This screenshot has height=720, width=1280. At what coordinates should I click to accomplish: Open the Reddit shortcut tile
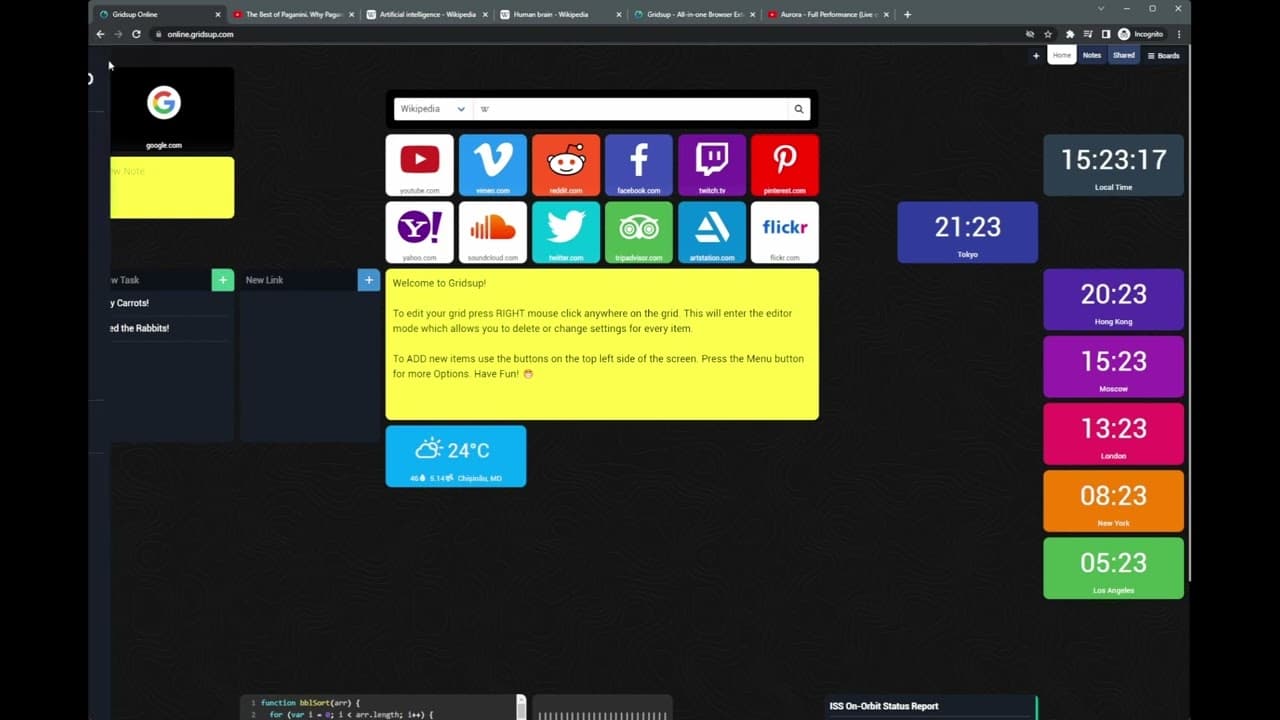tap(565, 165)
